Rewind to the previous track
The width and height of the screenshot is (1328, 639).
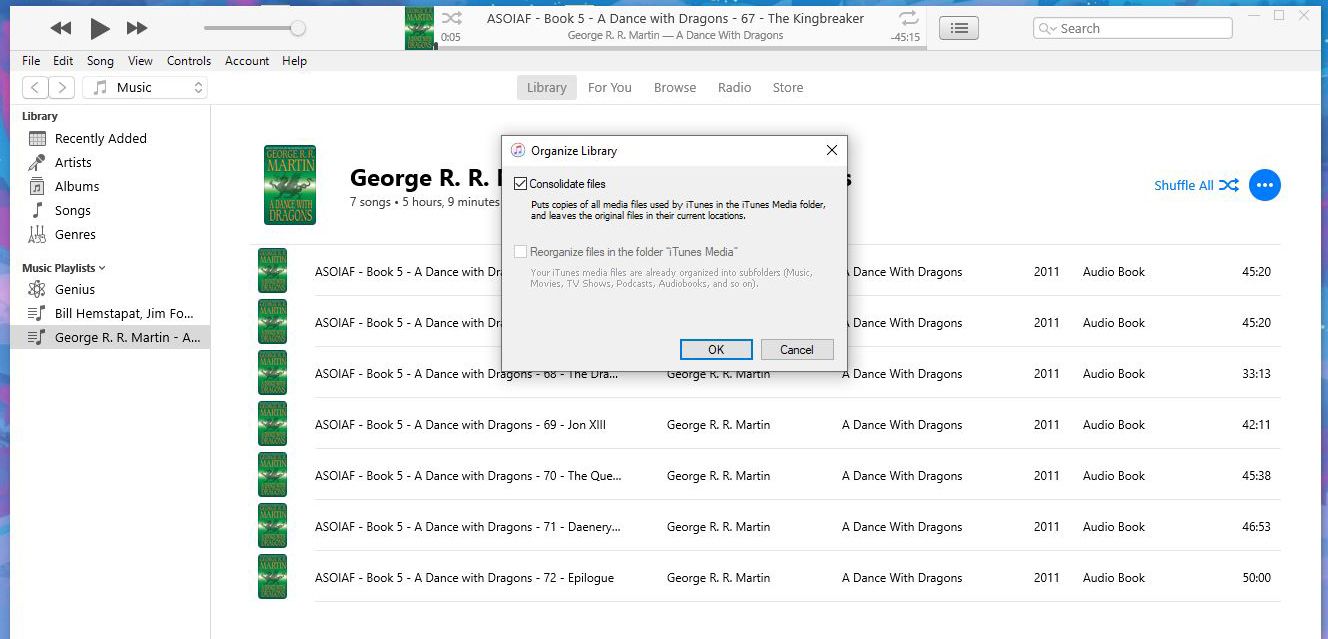[61, 29]
